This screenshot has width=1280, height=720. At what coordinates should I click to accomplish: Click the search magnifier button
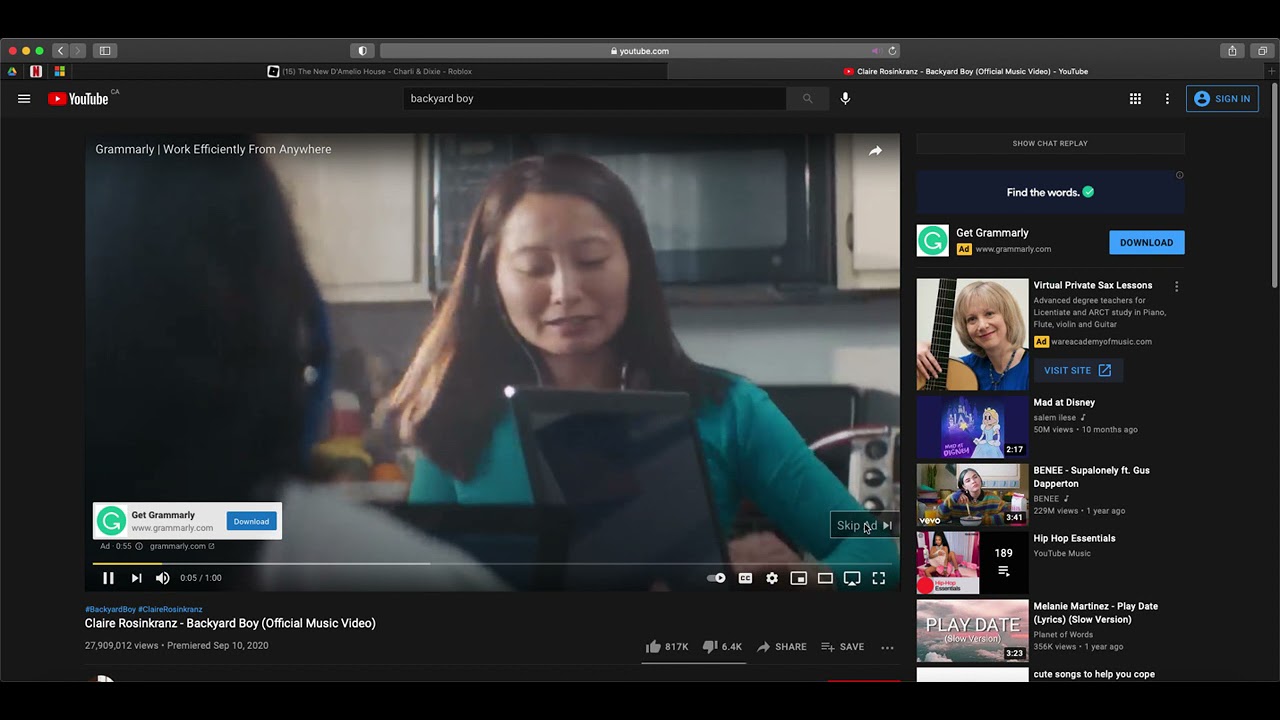[807, 99]
